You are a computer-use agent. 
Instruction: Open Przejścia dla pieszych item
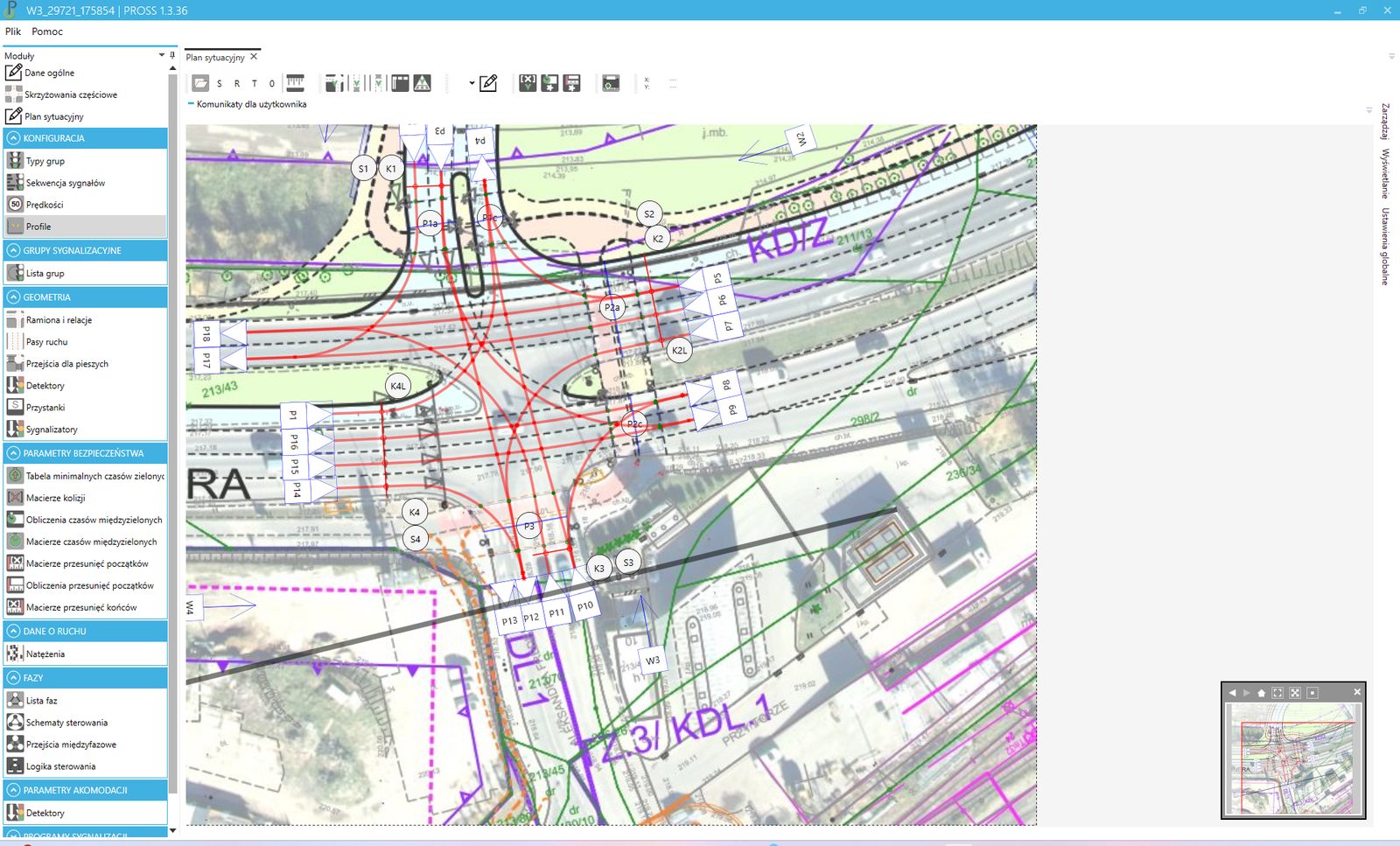click(67, 364)
